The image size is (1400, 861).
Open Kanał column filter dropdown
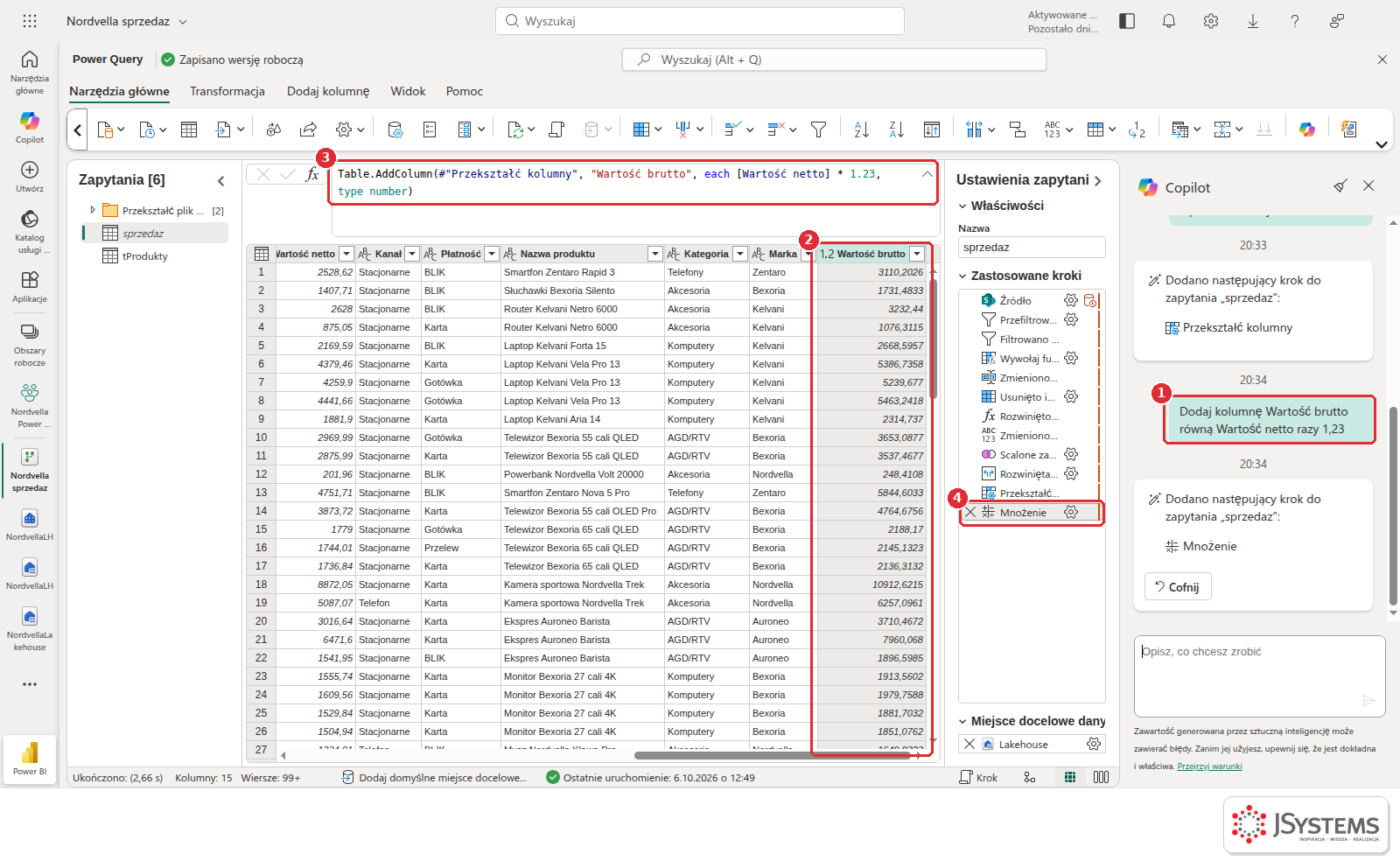point(412,254)
